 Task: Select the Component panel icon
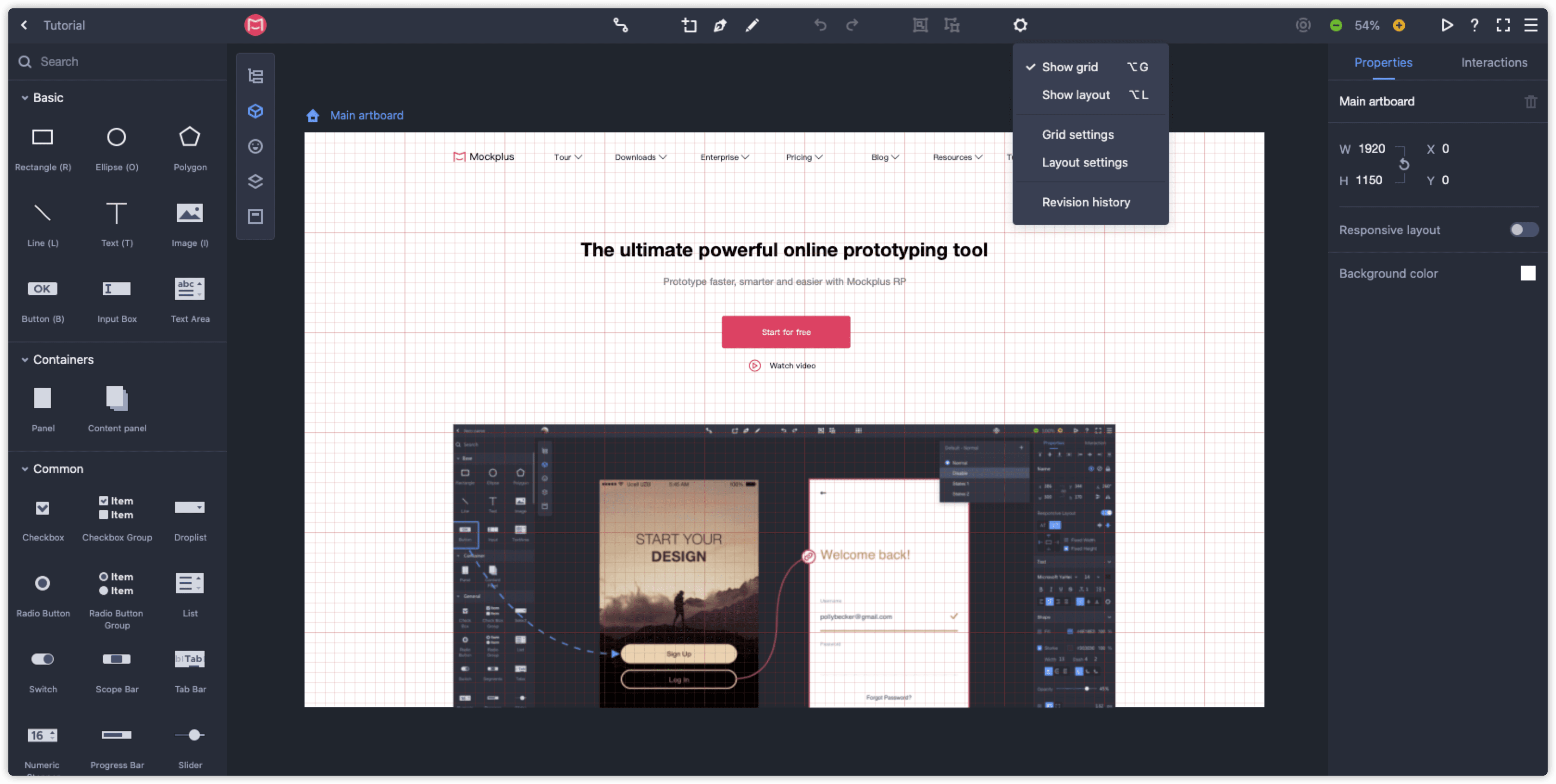(x=255, y=110)
